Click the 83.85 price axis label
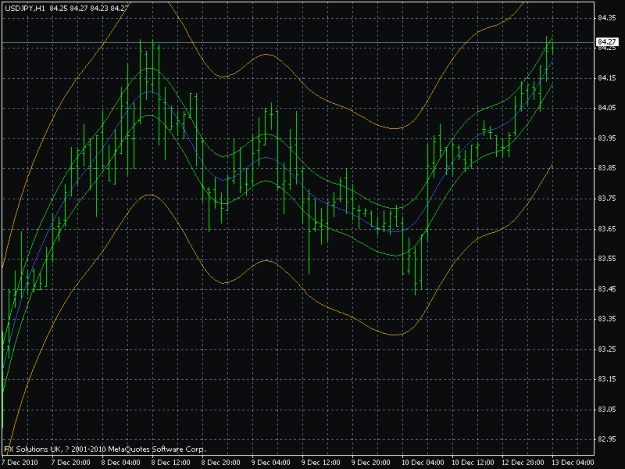625x469 pixels. click(x=607, y=168)
